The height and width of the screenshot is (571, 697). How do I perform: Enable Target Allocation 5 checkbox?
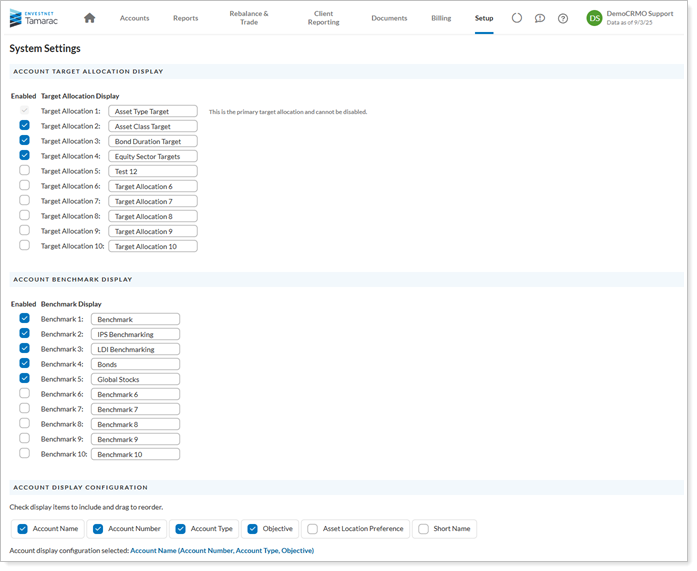25,171
